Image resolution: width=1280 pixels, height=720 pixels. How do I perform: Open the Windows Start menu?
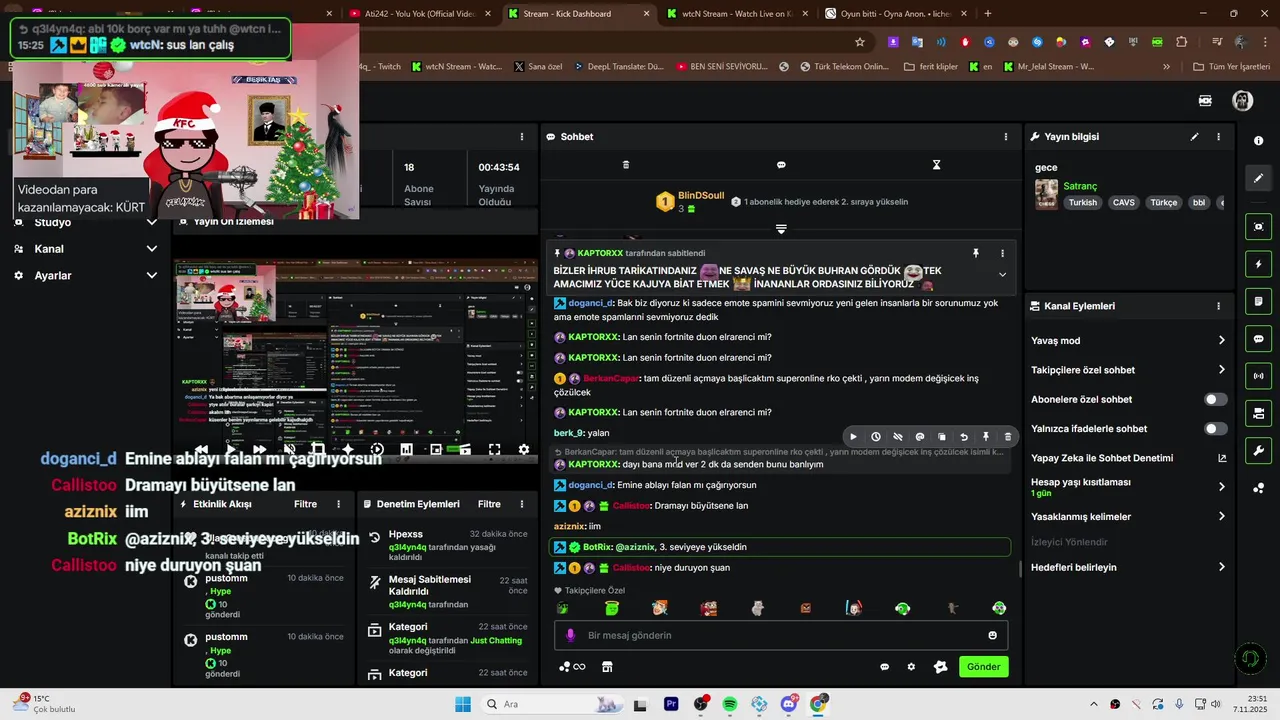point(463,704)
